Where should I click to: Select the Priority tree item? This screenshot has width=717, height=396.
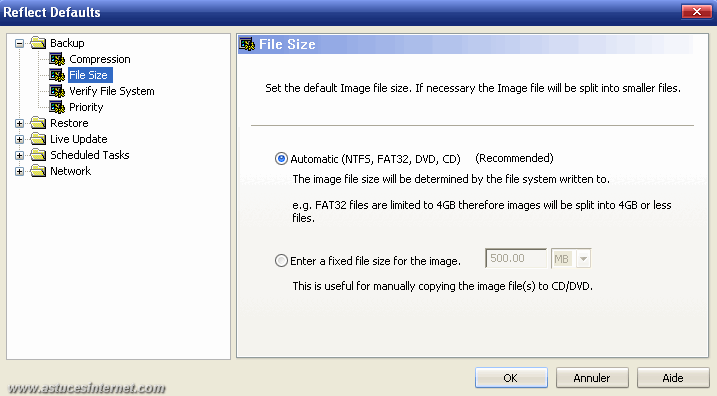[x=86, y=107]
